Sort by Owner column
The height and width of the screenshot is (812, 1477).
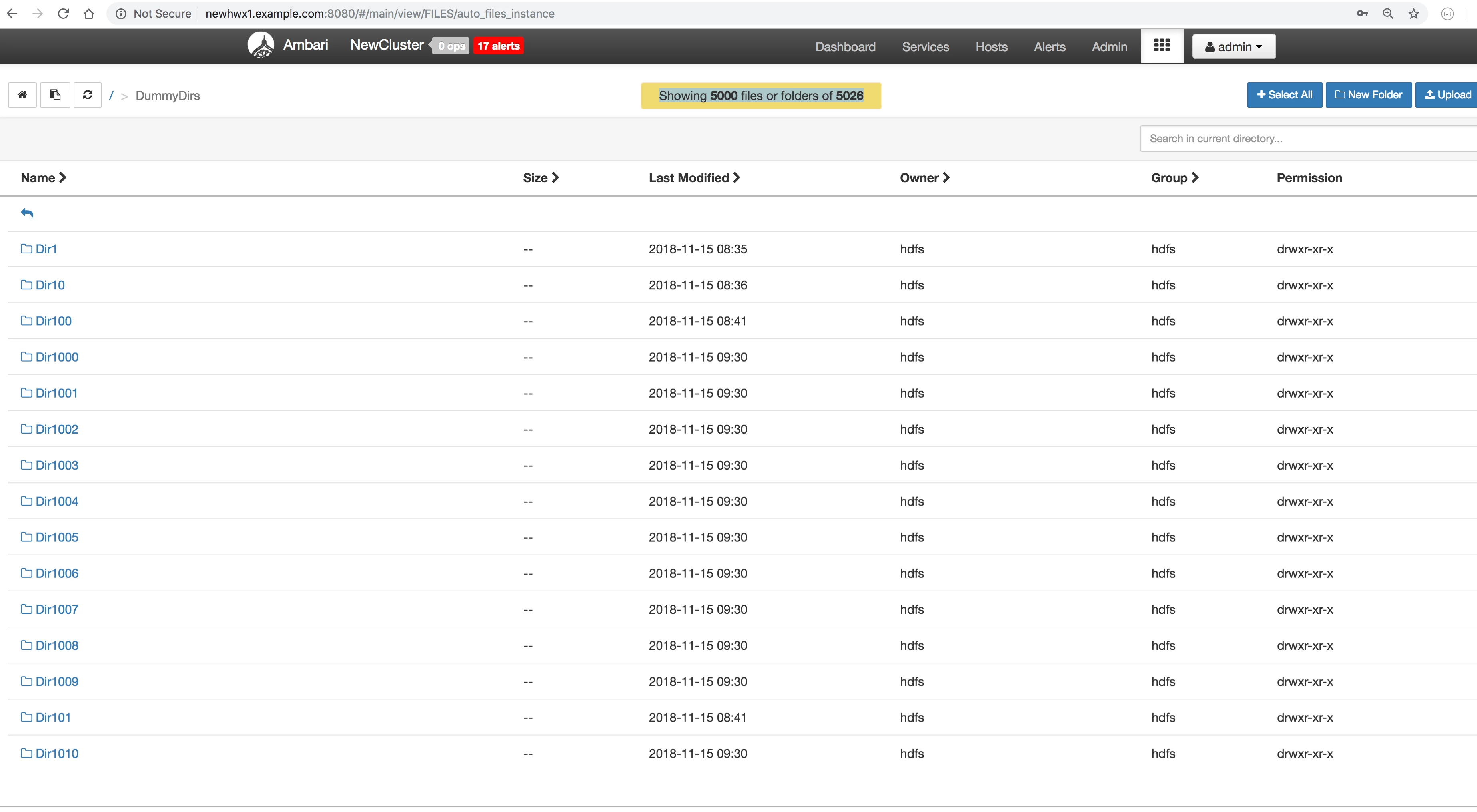coord(925,178)
